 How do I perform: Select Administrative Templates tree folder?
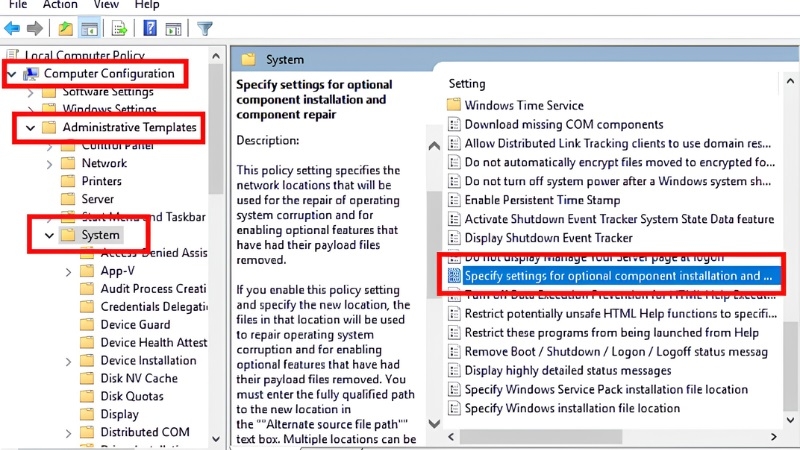pyautogui.click(x=129, y=127)
